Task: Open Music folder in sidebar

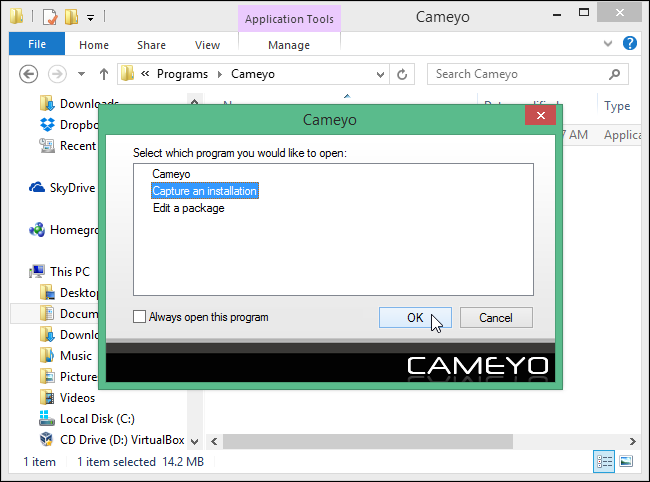Action: point(66,356)
